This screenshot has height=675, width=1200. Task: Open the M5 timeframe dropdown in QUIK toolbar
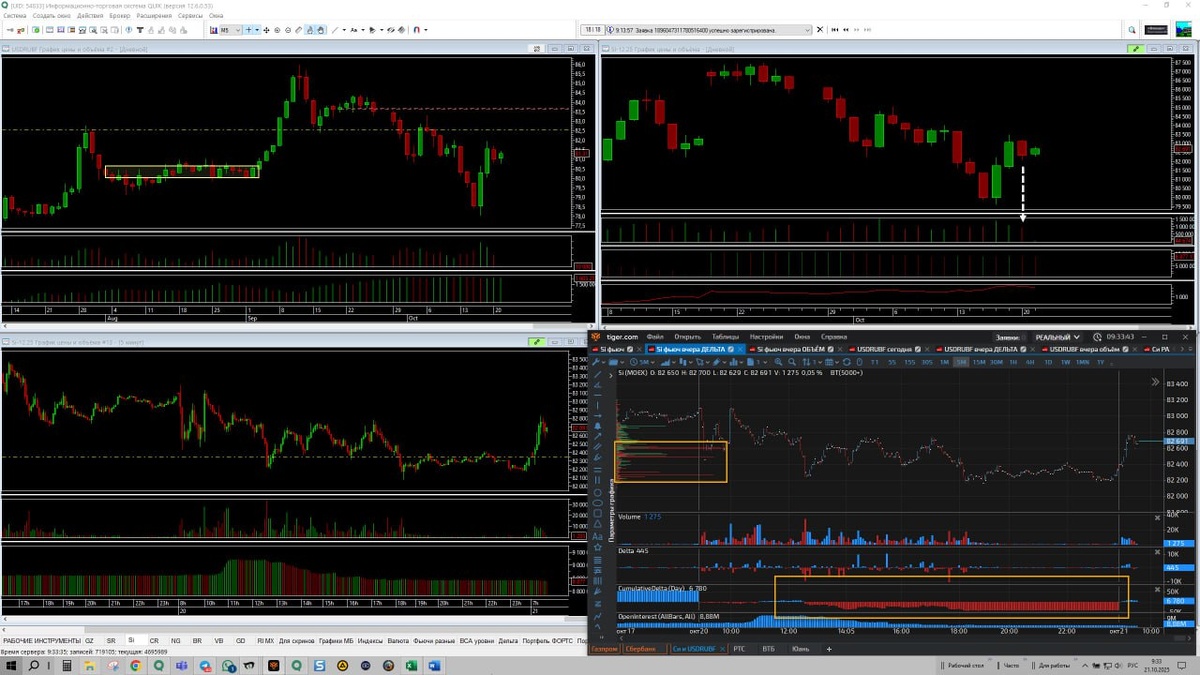[x=231, y=30]
